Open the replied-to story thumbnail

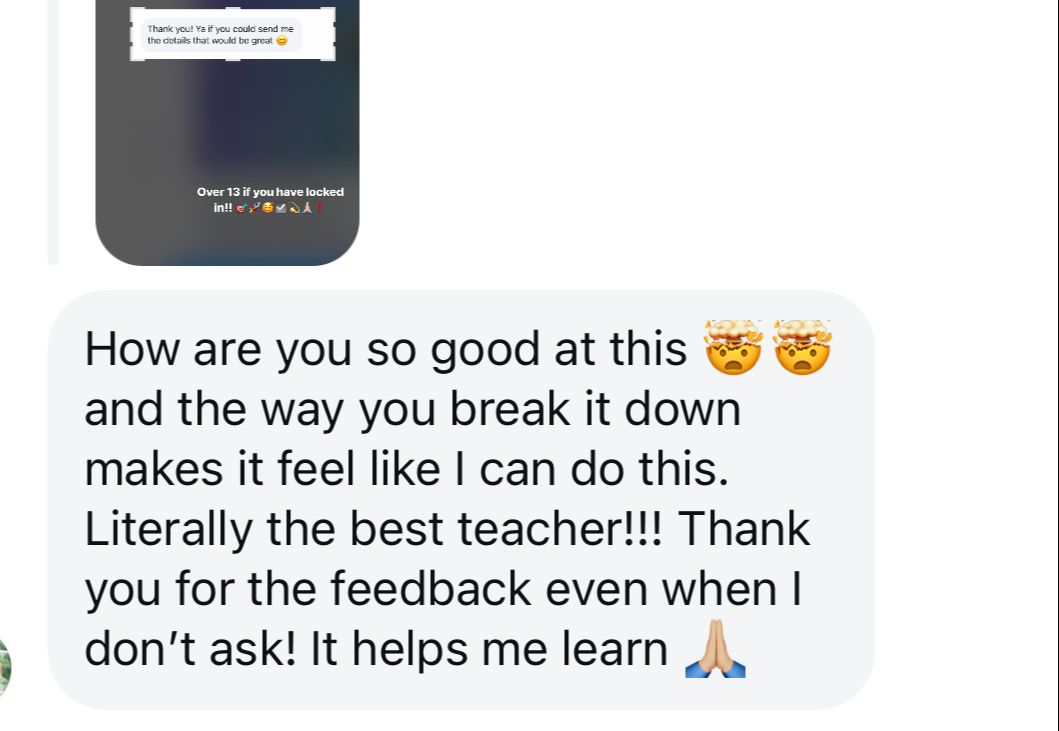(x=227, y=132)
